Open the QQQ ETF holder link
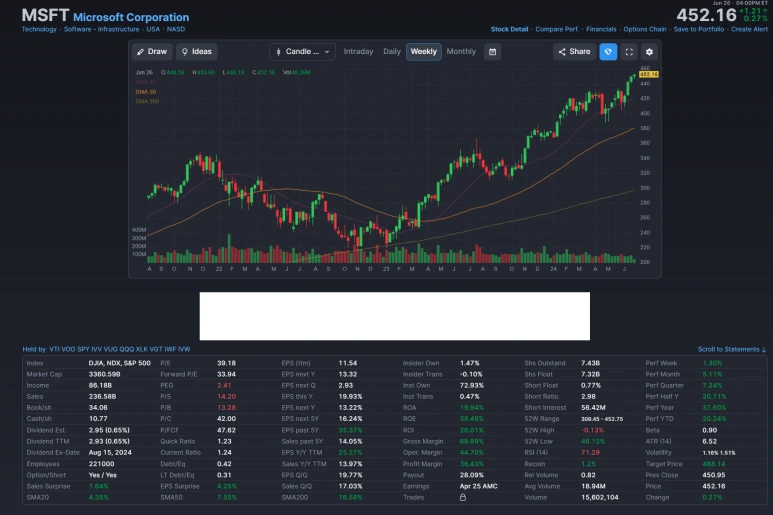The height and width of the screenshot is (515, 773). [x=127, y=349]
